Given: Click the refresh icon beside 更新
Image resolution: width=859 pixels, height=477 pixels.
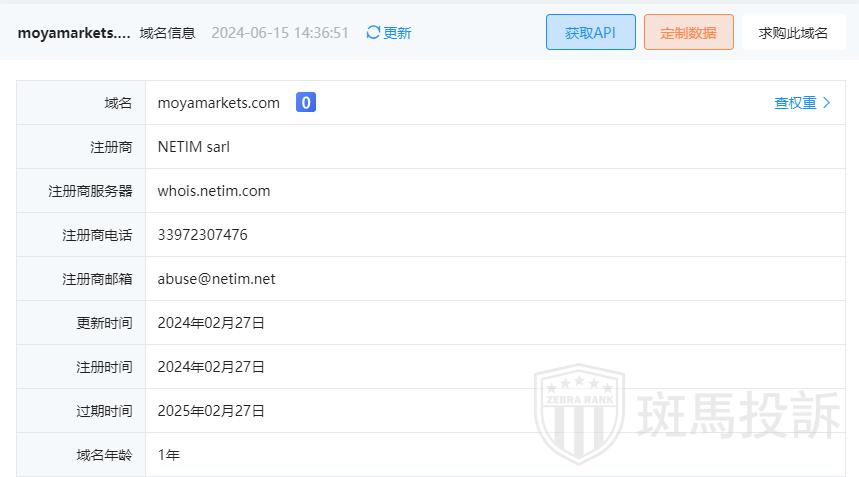Looking at the screenshot, I should click(373, 33).
